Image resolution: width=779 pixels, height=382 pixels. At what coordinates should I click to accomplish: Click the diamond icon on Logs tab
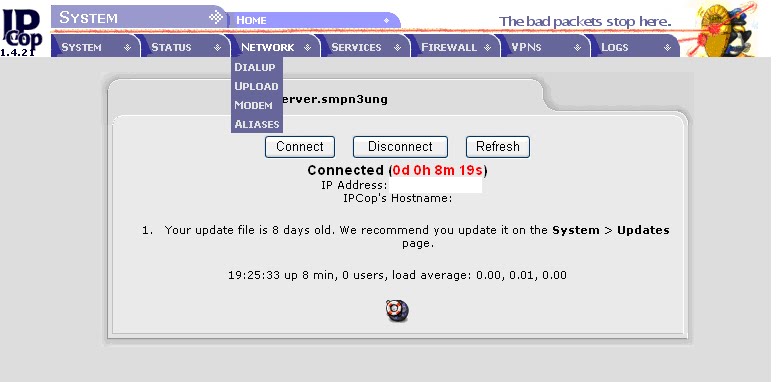(x=668, y=48)
